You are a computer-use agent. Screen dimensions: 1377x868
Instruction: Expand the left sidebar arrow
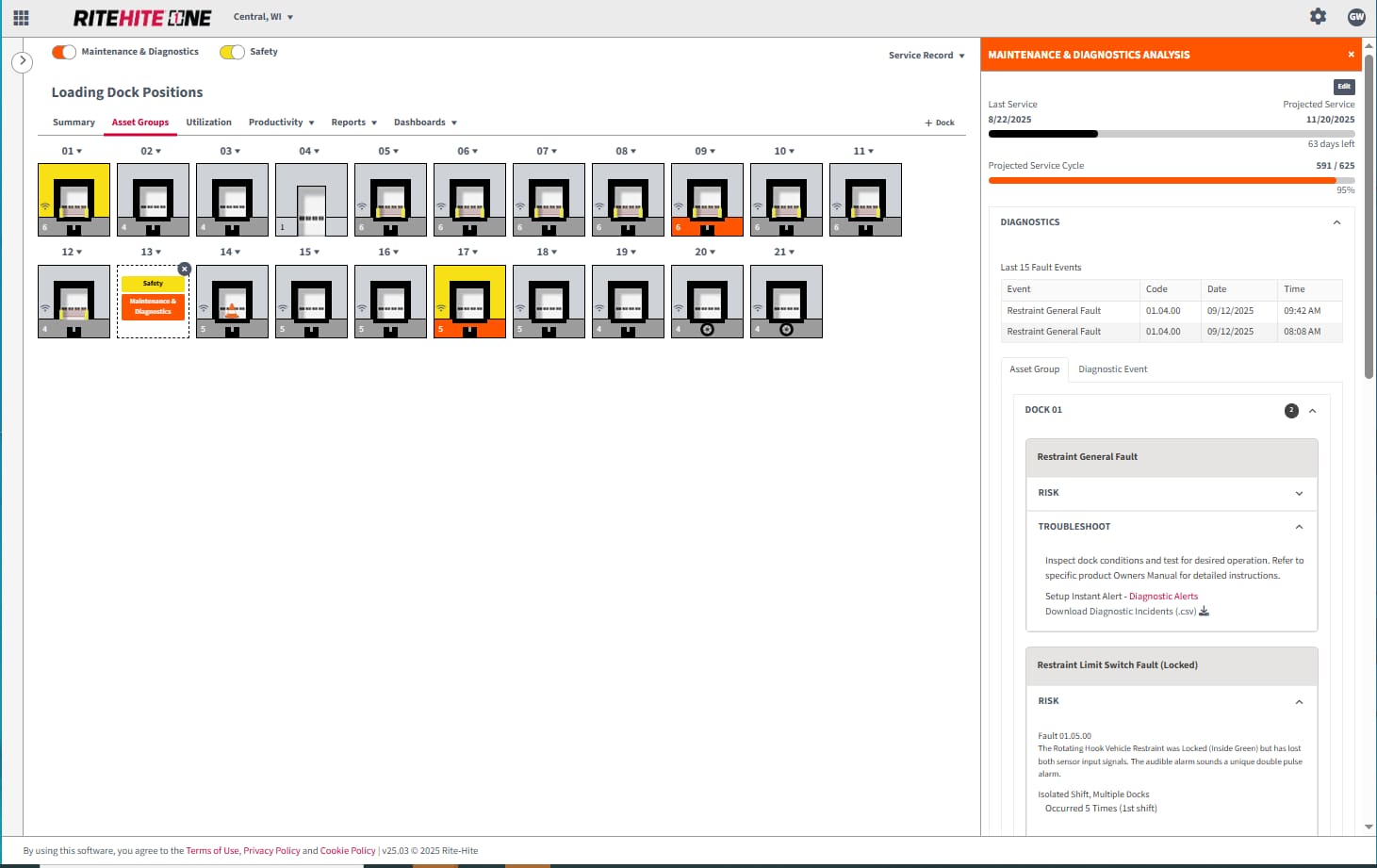coord(22,62)
